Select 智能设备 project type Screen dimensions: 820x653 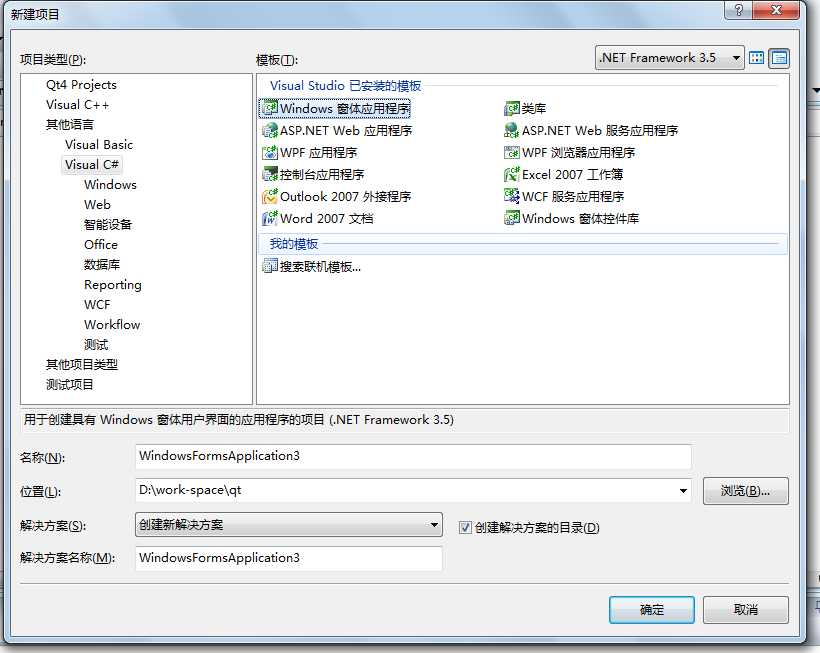point(108,225)
